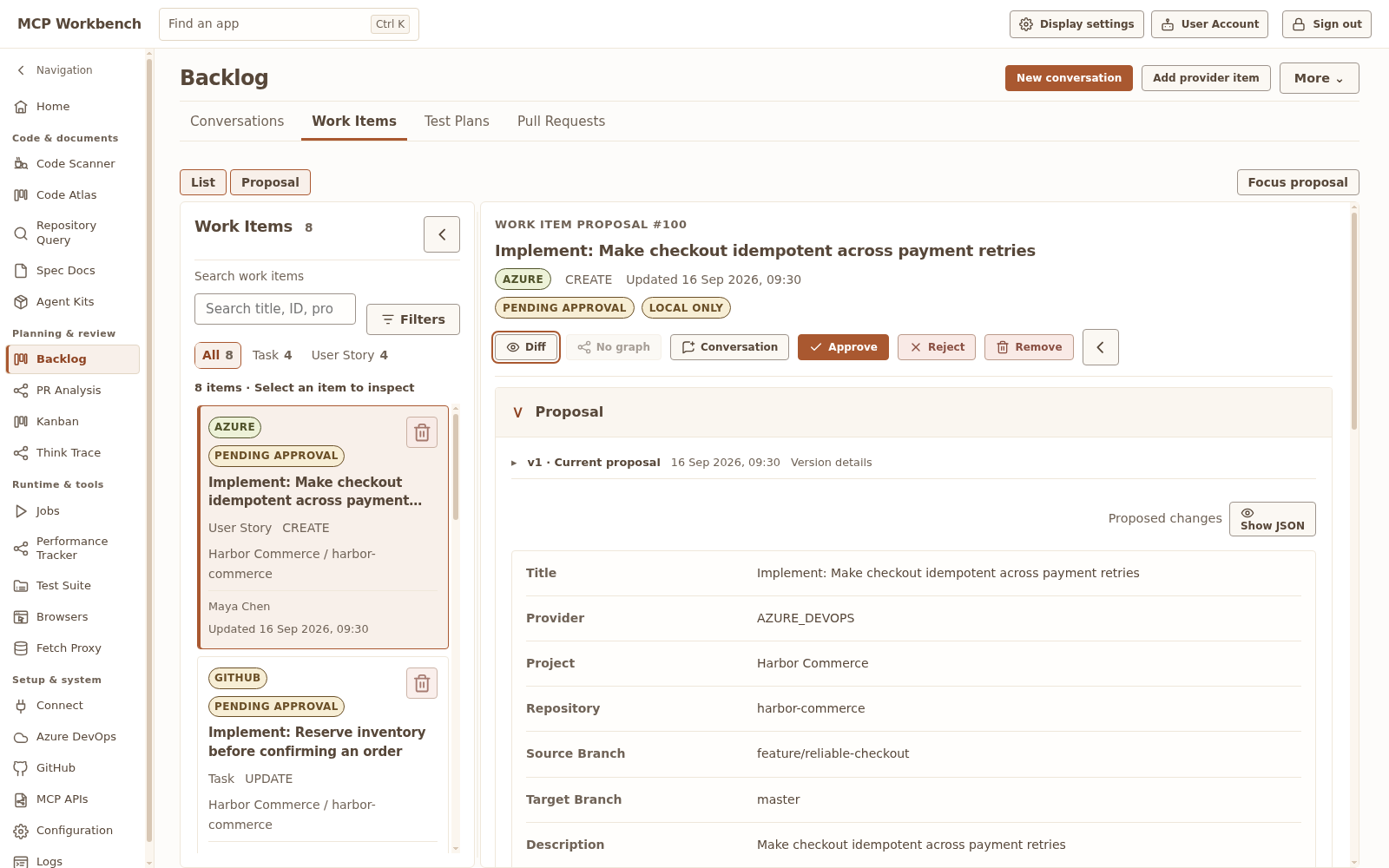Approve the work item proposal
The height and width of the screenshot is (868, 1389).
[843, 347]
